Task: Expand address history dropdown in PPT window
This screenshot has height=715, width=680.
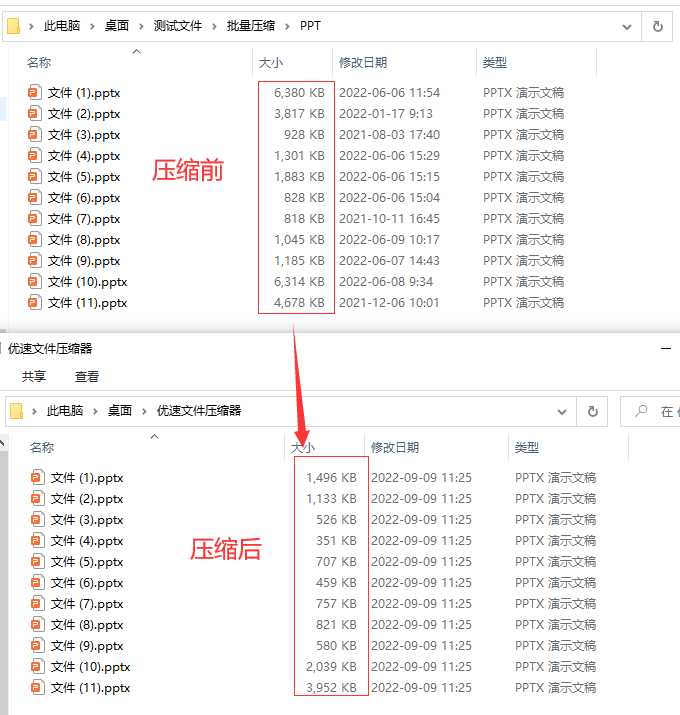Action: [627, 27]
